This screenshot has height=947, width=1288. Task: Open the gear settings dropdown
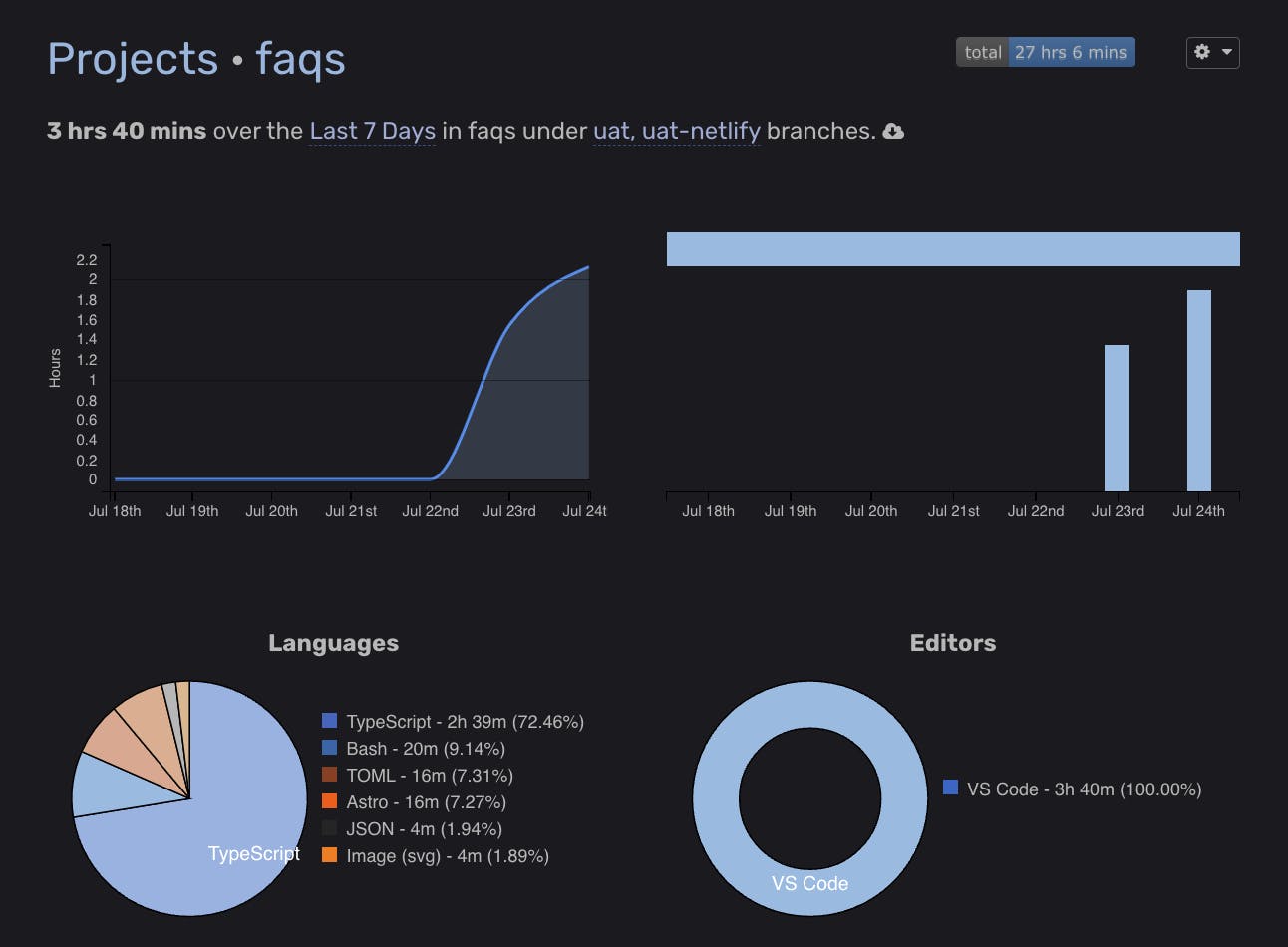[x=1212, y=53]
